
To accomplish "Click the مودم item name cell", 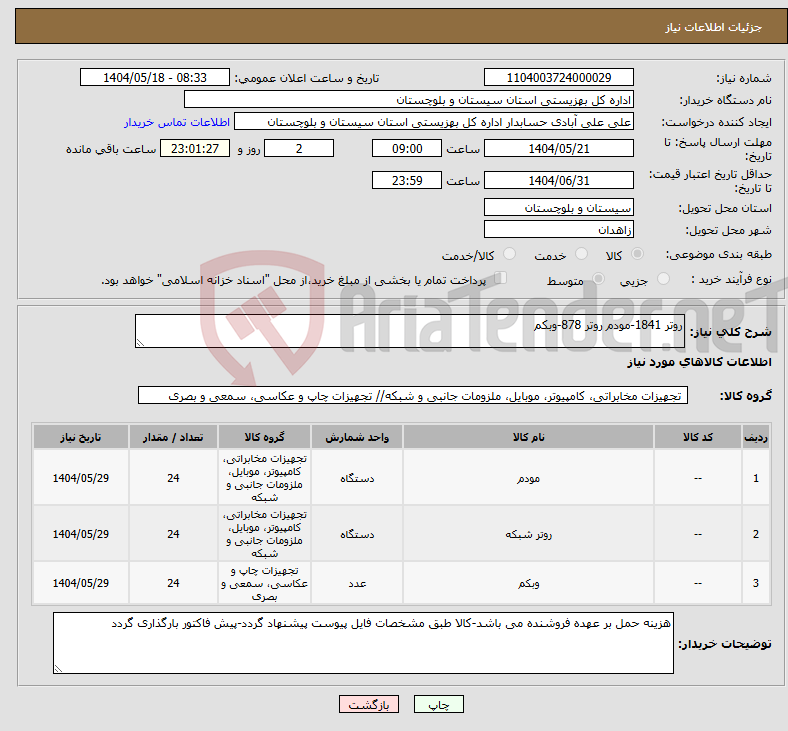I will (x=528, y=478).
